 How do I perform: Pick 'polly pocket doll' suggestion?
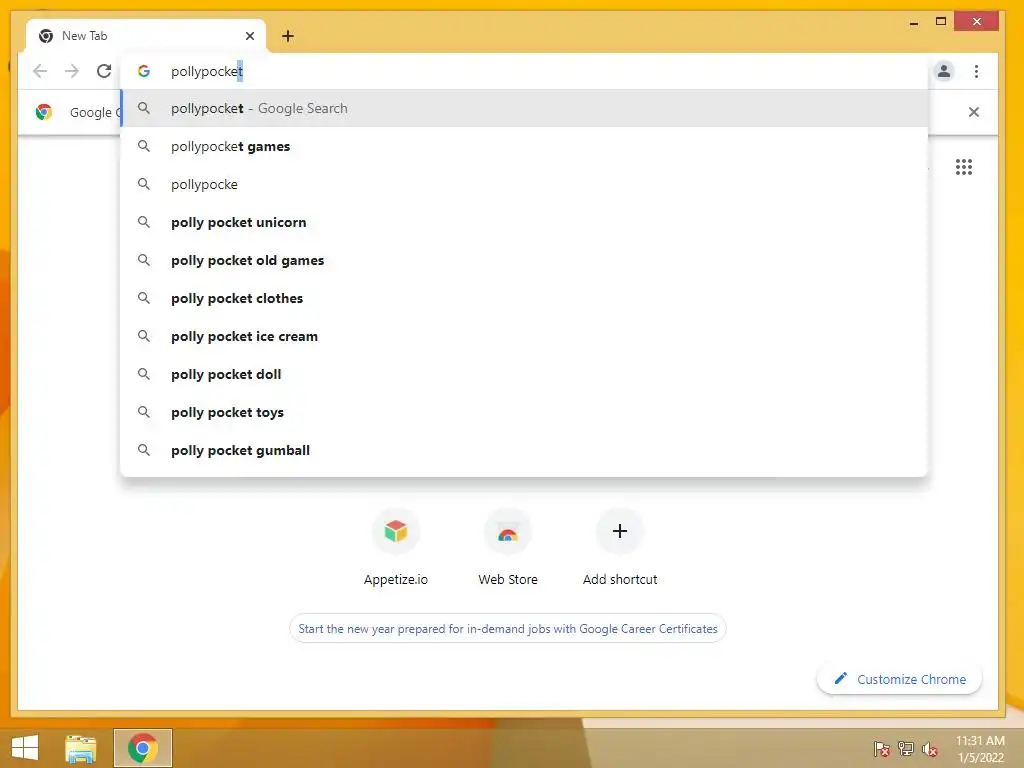click(524, 374)
